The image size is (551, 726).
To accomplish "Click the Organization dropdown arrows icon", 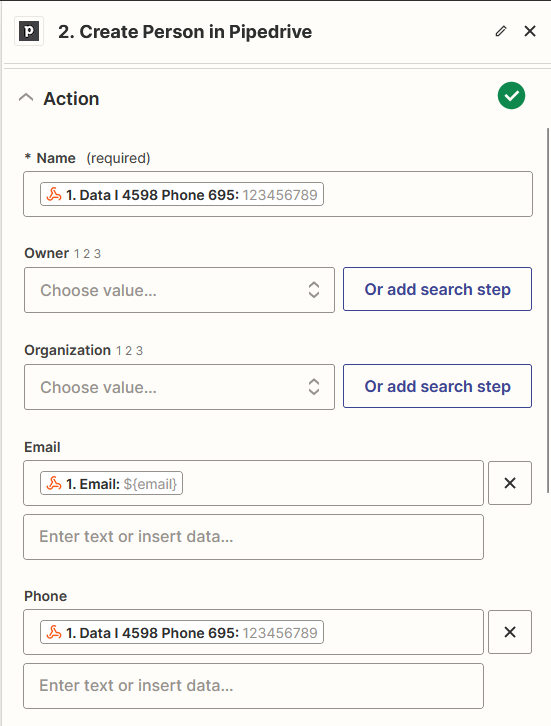I will (x=314, y=387).
